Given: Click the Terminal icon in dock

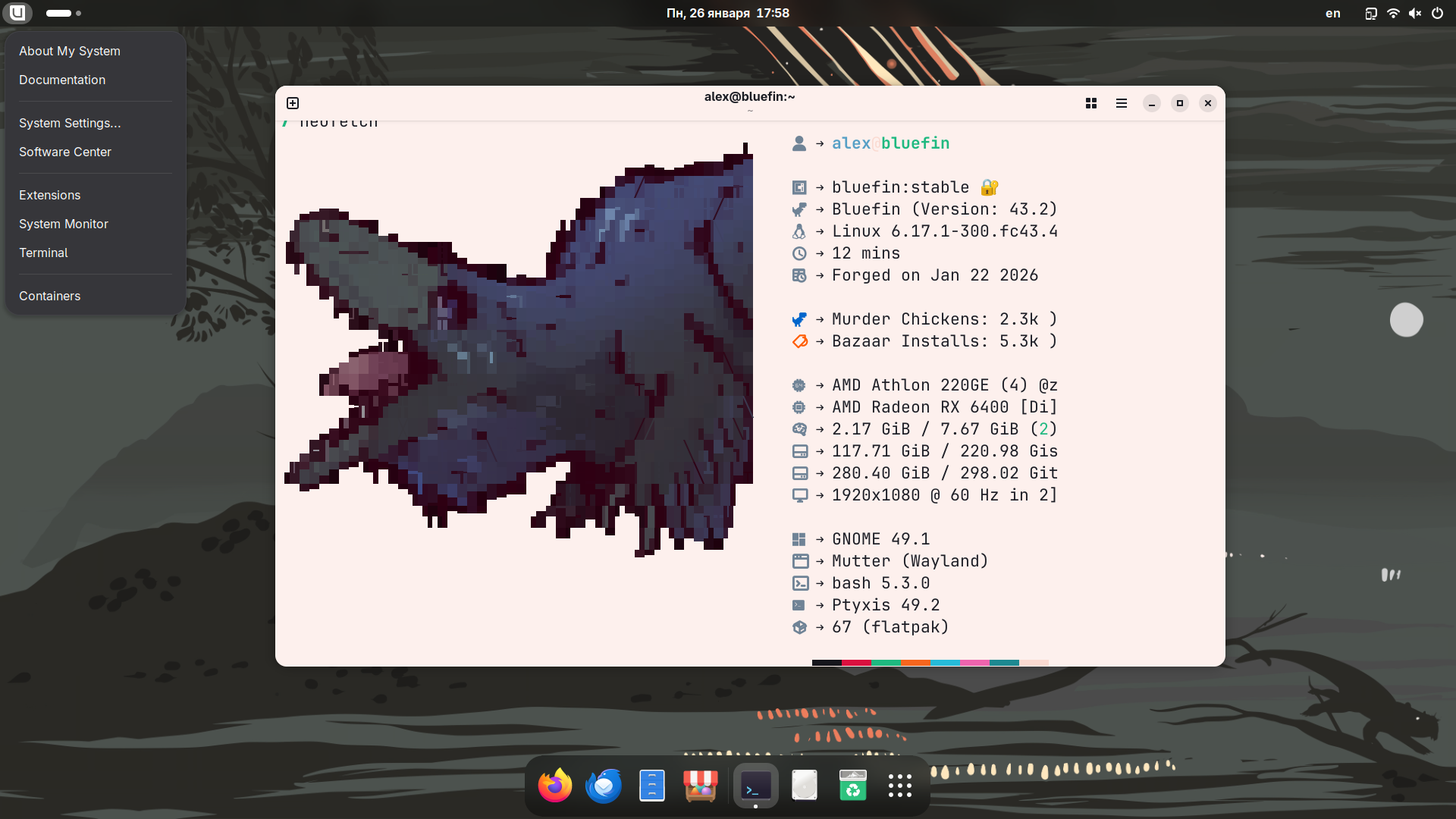Looking at the screenshot, I should pos(755,786).
